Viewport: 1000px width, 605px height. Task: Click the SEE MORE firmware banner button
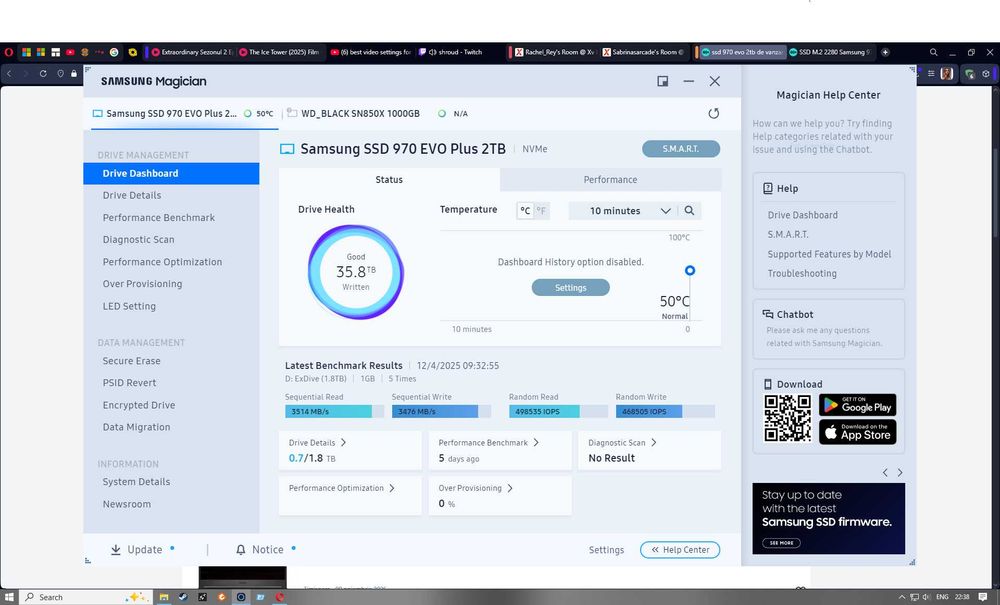pyautogui.click(x=781, y=543)
